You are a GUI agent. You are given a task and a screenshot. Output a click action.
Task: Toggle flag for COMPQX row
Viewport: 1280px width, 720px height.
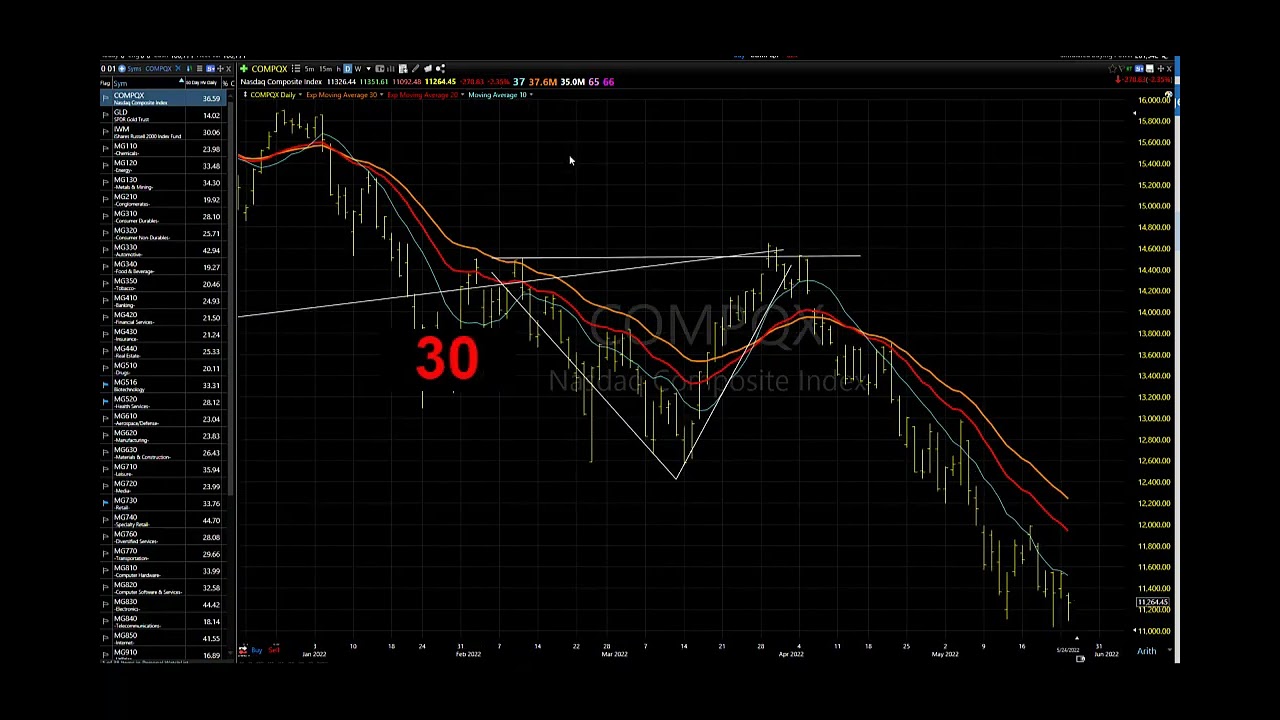pyautogui.click(x=106, y=98)
